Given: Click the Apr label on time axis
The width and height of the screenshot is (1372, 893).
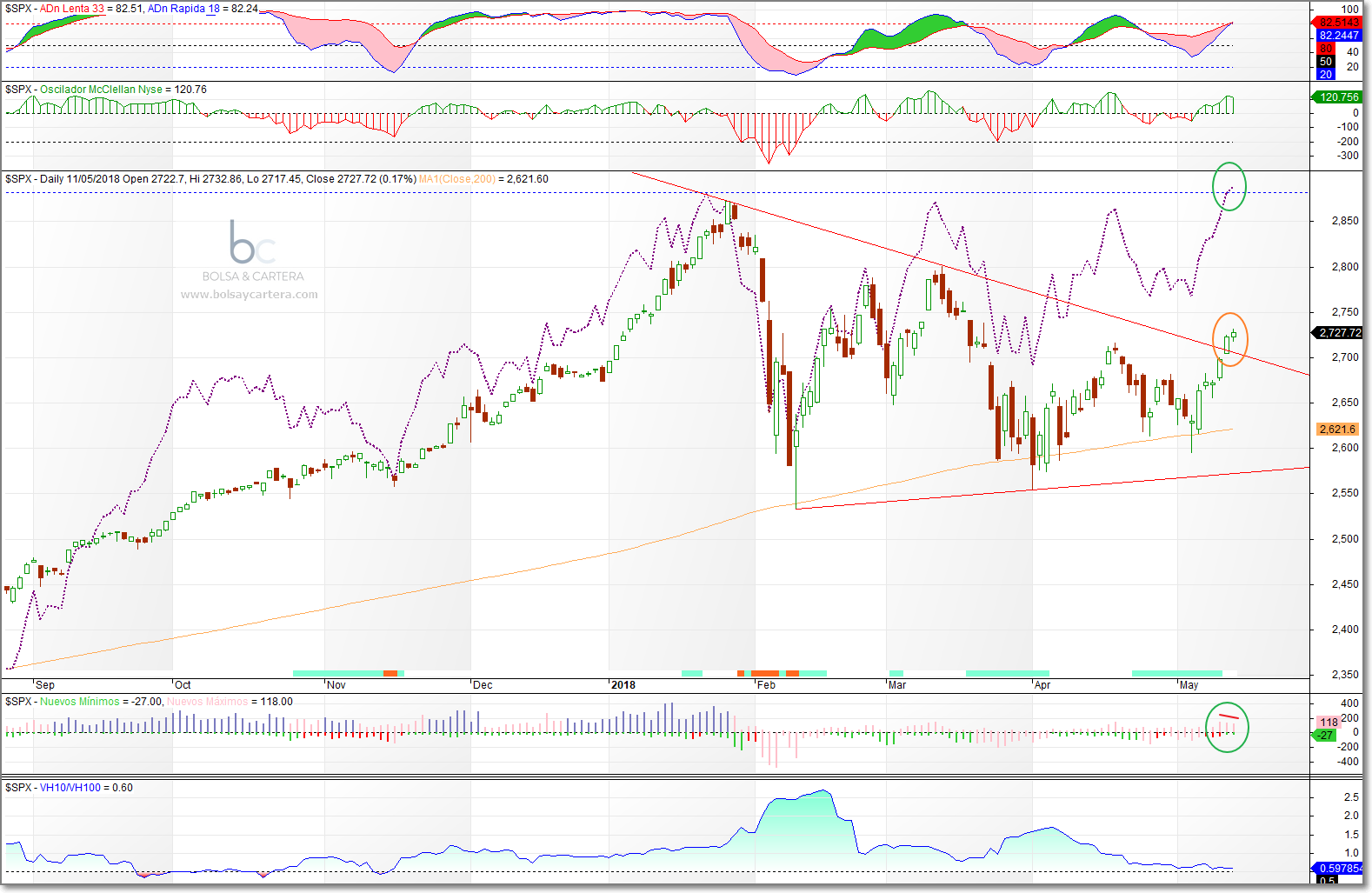Looking at the screenshot, I should 1042,685.
